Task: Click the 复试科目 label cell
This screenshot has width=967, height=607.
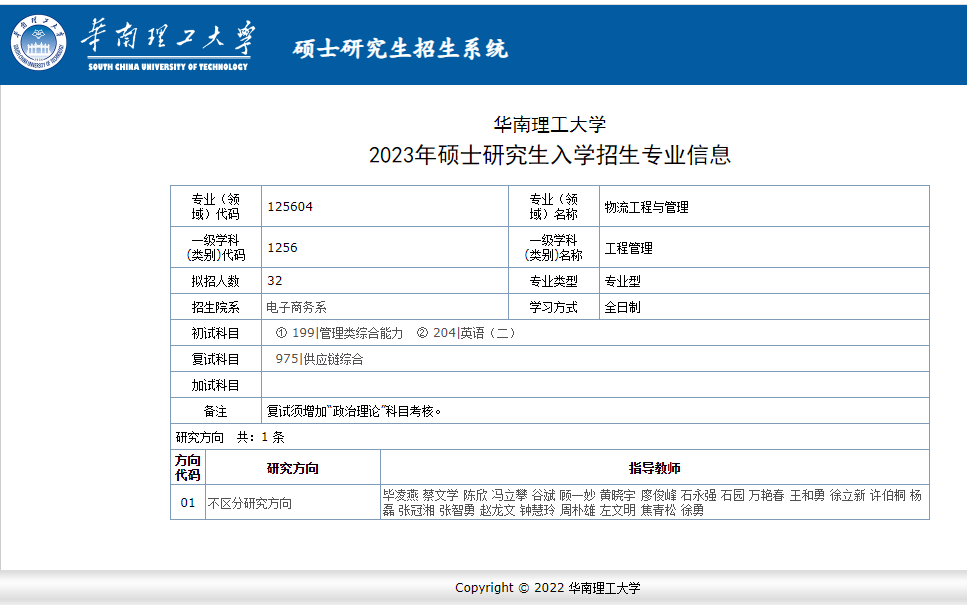Action: (x=216, y=359)
